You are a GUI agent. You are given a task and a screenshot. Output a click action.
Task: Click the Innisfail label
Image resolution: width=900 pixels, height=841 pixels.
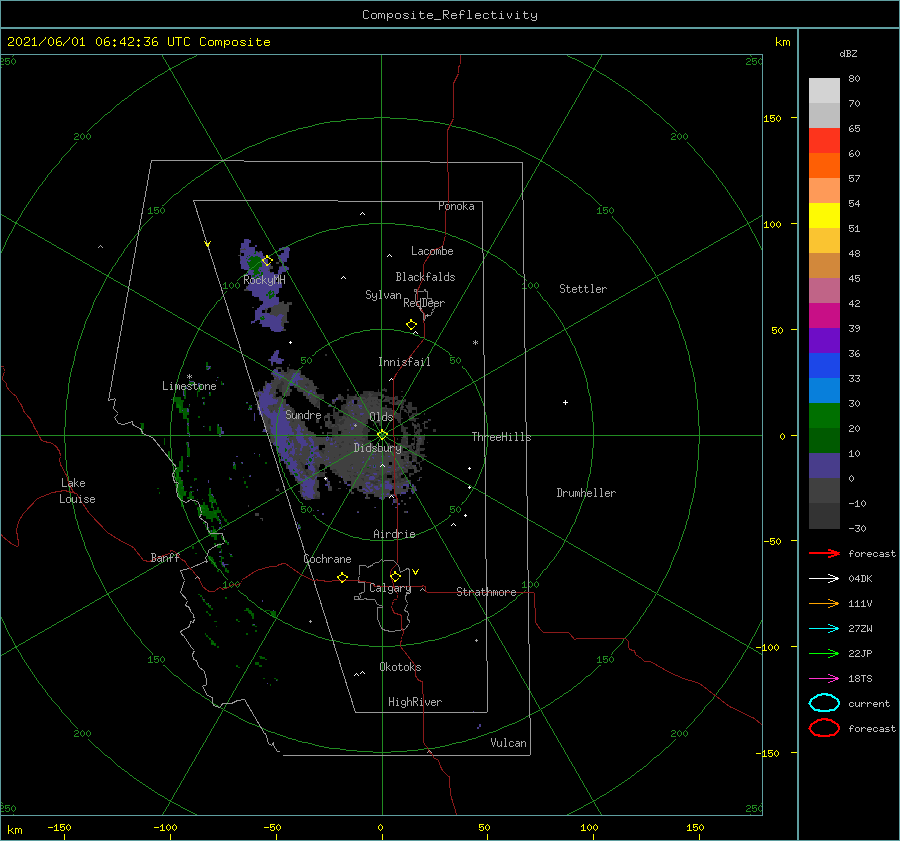pos(404,362)
